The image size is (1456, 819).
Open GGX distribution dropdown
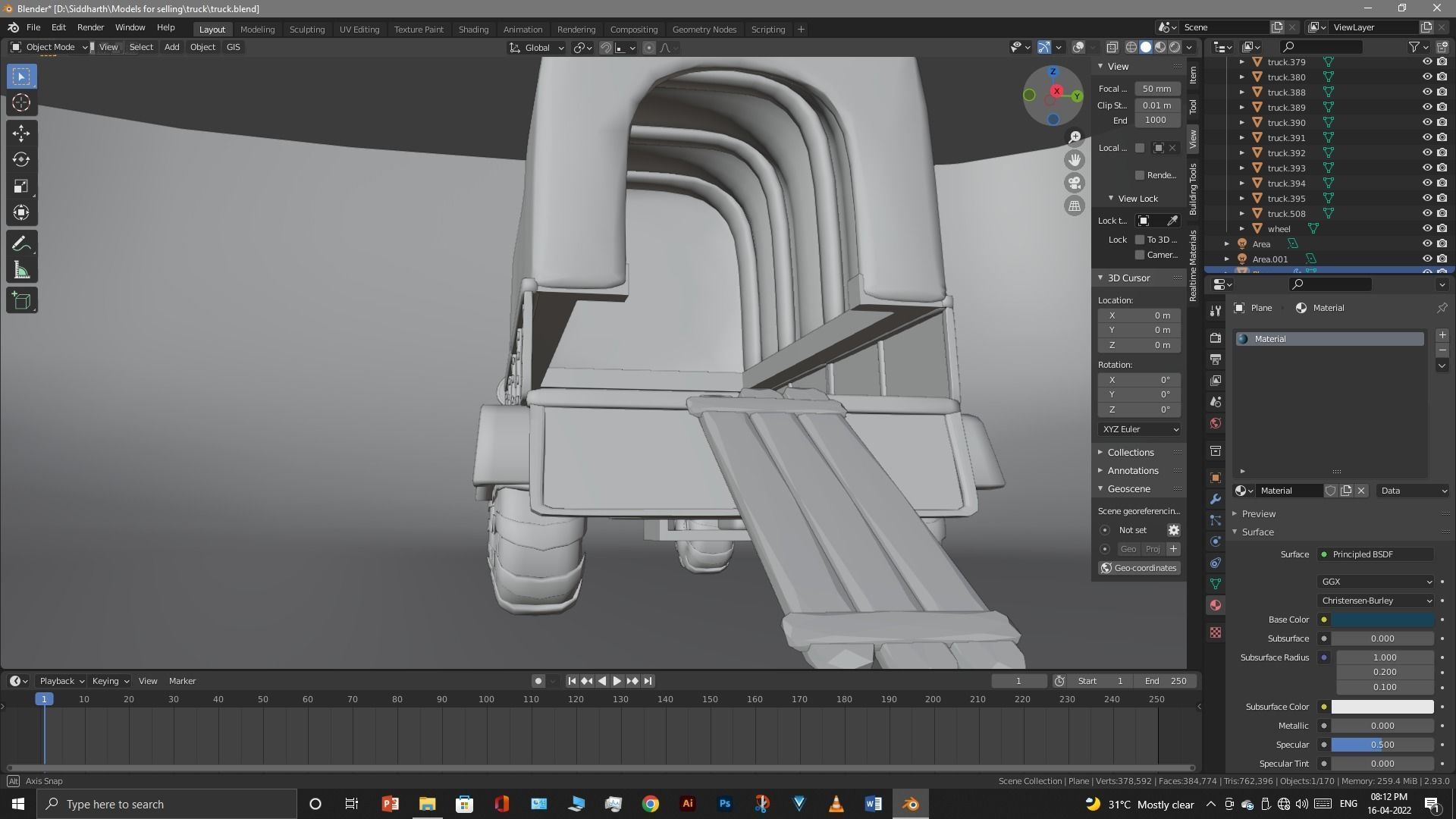[x=1376, y=582]
